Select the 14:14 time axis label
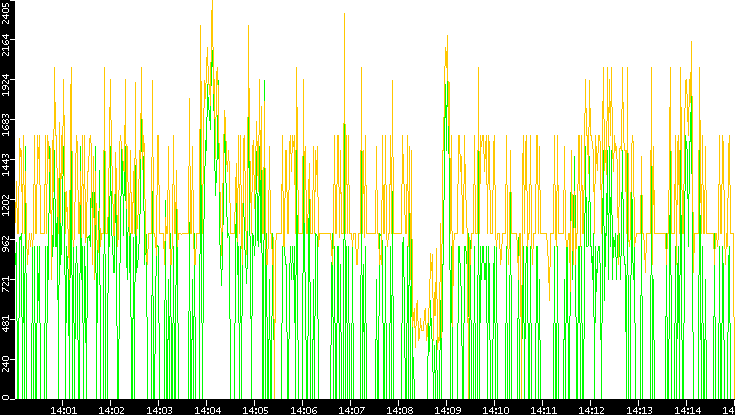This screenshot has width=735, height=415. point(687,410)
